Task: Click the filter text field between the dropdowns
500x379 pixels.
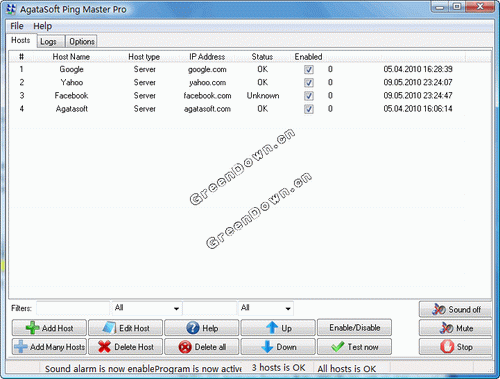Action: pos(210,308)
